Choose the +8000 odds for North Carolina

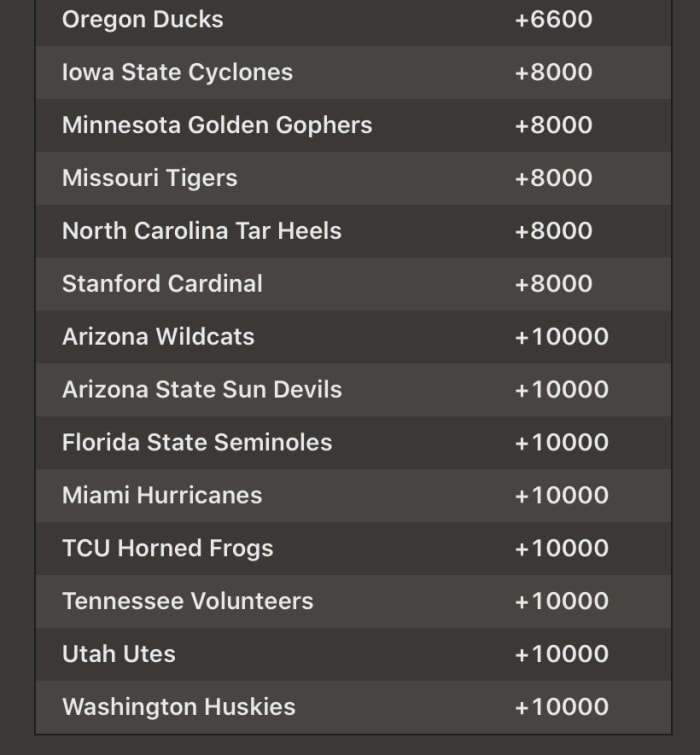coord(553,231)
